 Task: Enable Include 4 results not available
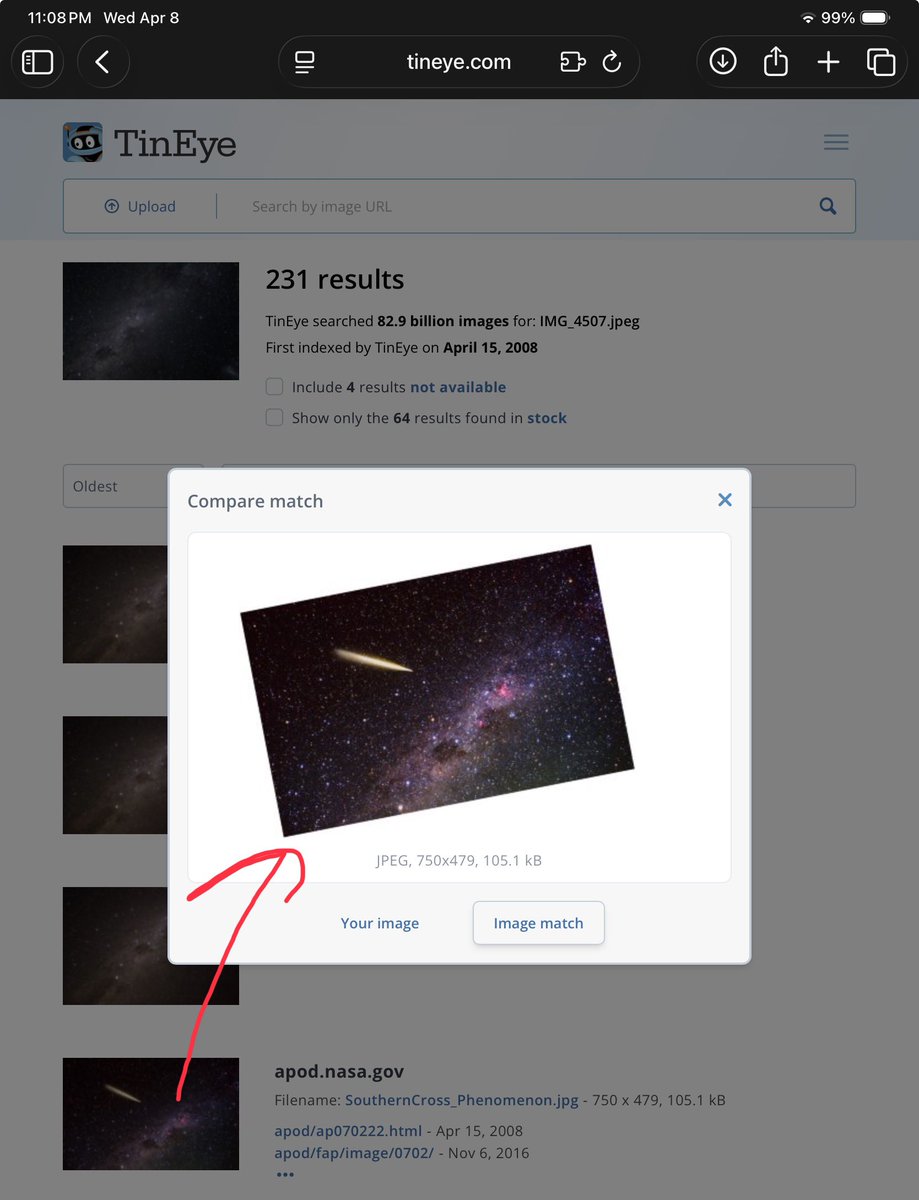(274, 387)
